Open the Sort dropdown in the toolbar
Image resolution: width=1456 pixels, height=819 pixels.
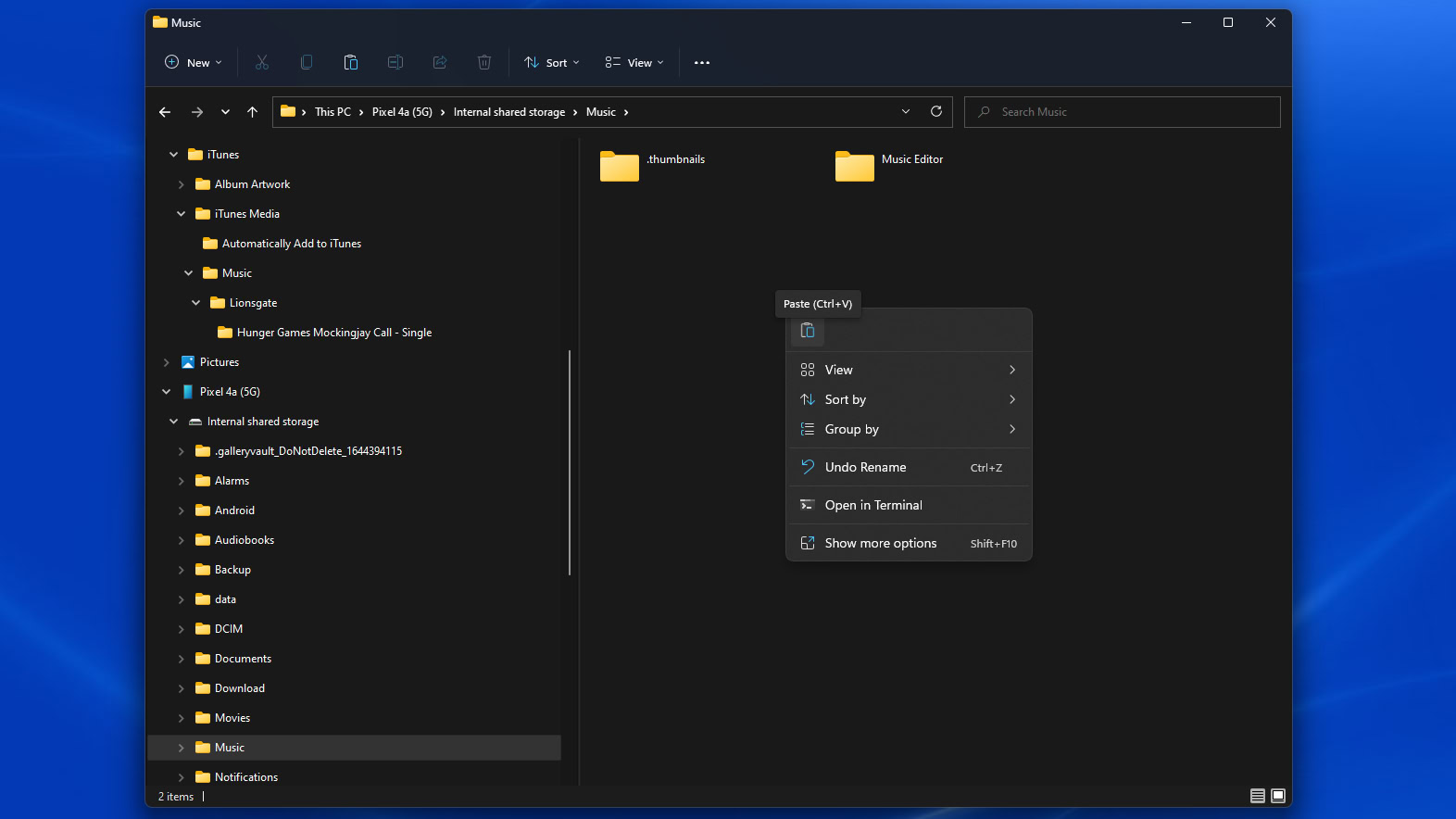(x=552, y=63)
